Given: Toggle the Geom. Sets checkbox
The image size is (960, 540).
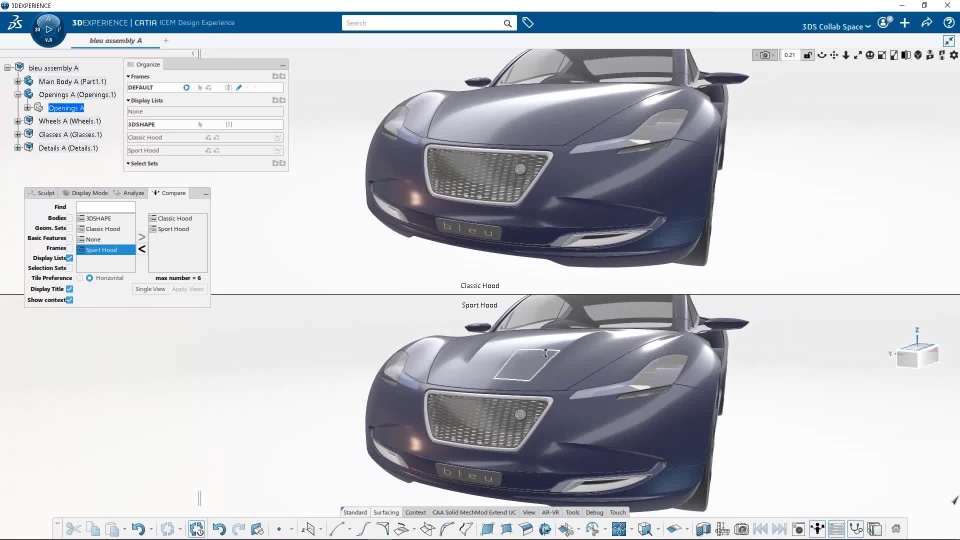Looking at the screenshot, I should click(70, 228).
